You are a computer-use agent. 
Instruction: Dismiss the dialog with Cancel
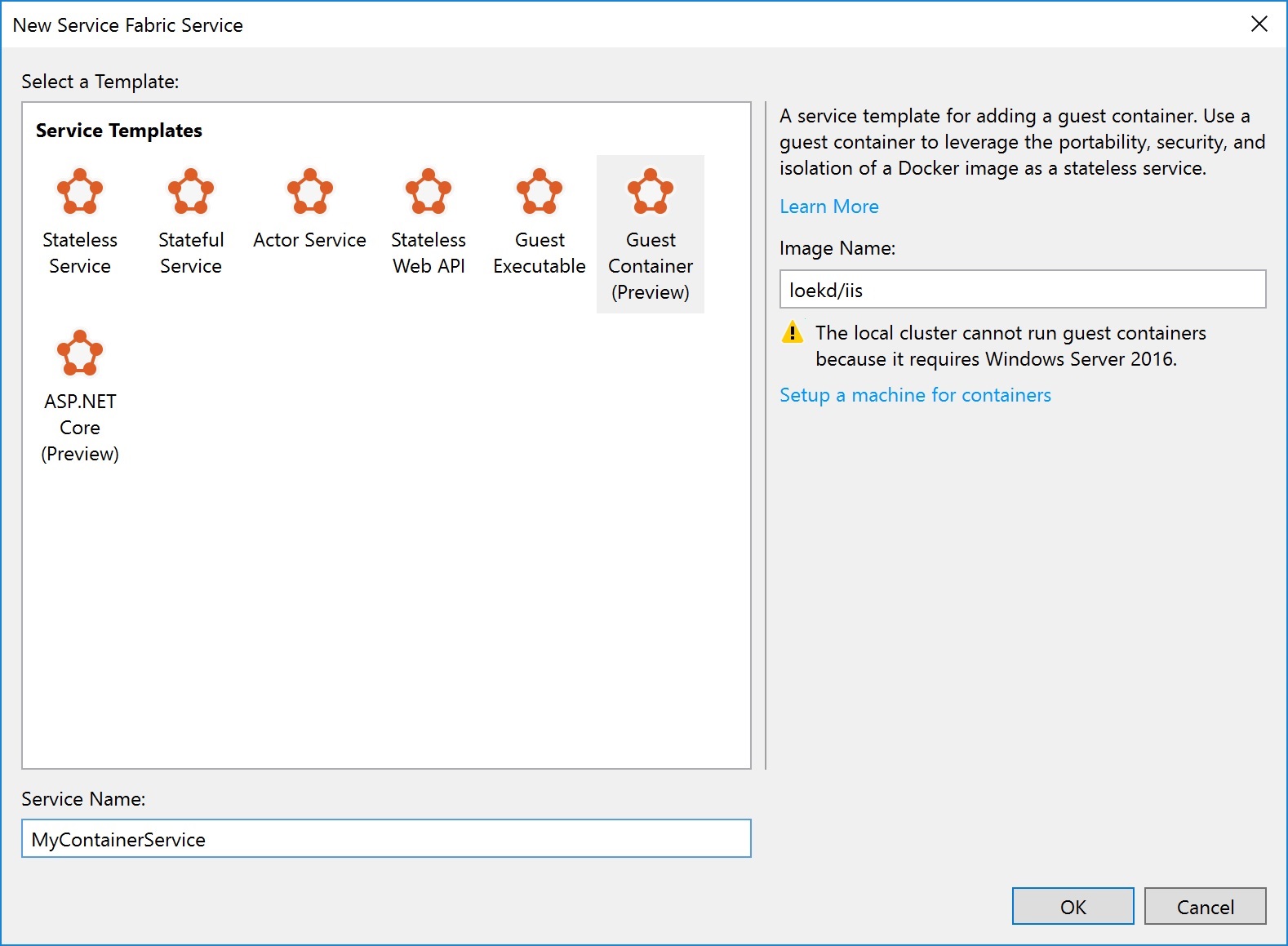[1206, 906]
